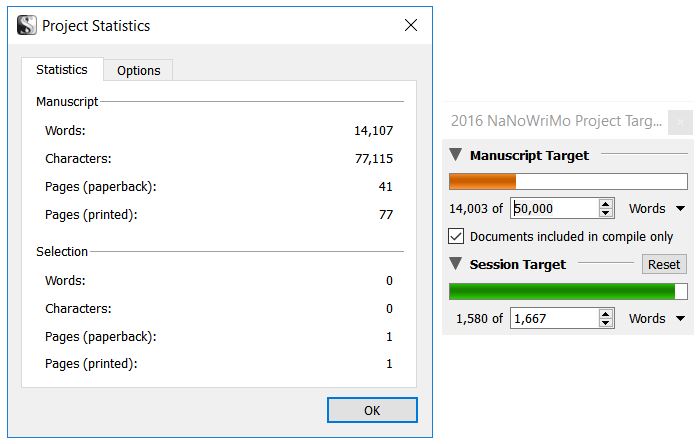Collapse the Manuscript Target section

click(x=455, y=155)
